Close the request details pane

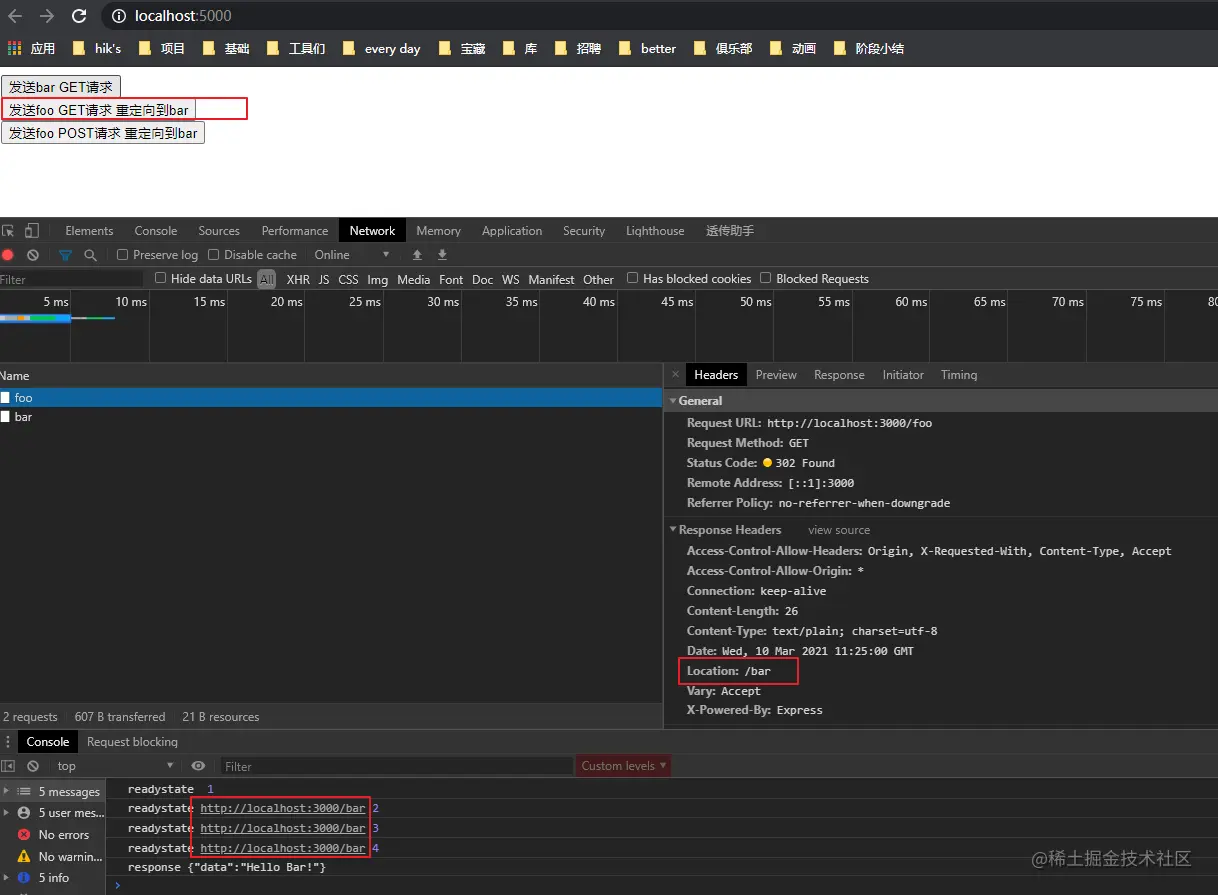coord(675,374)
